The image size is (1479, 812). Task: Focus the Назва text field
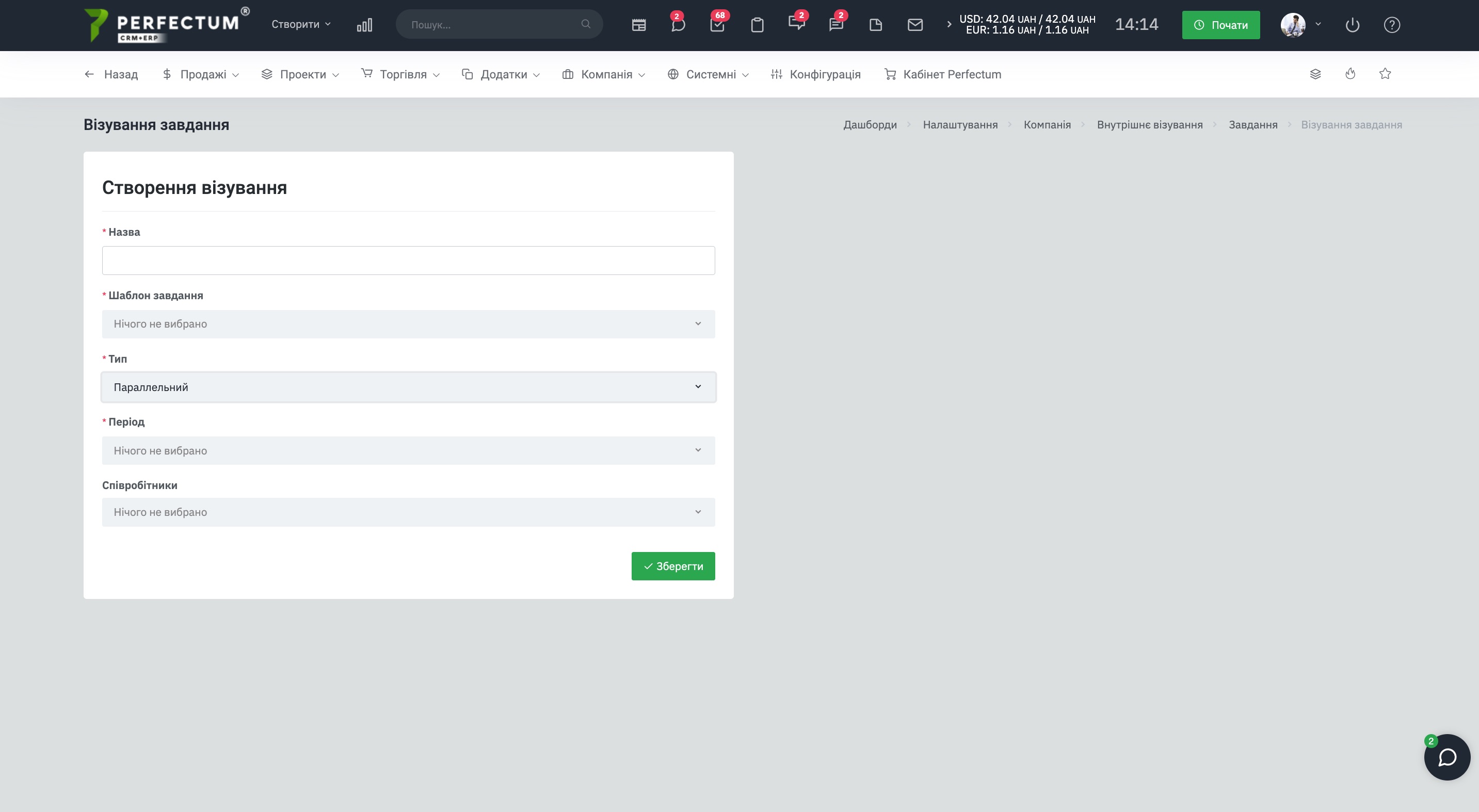[408, 261]
